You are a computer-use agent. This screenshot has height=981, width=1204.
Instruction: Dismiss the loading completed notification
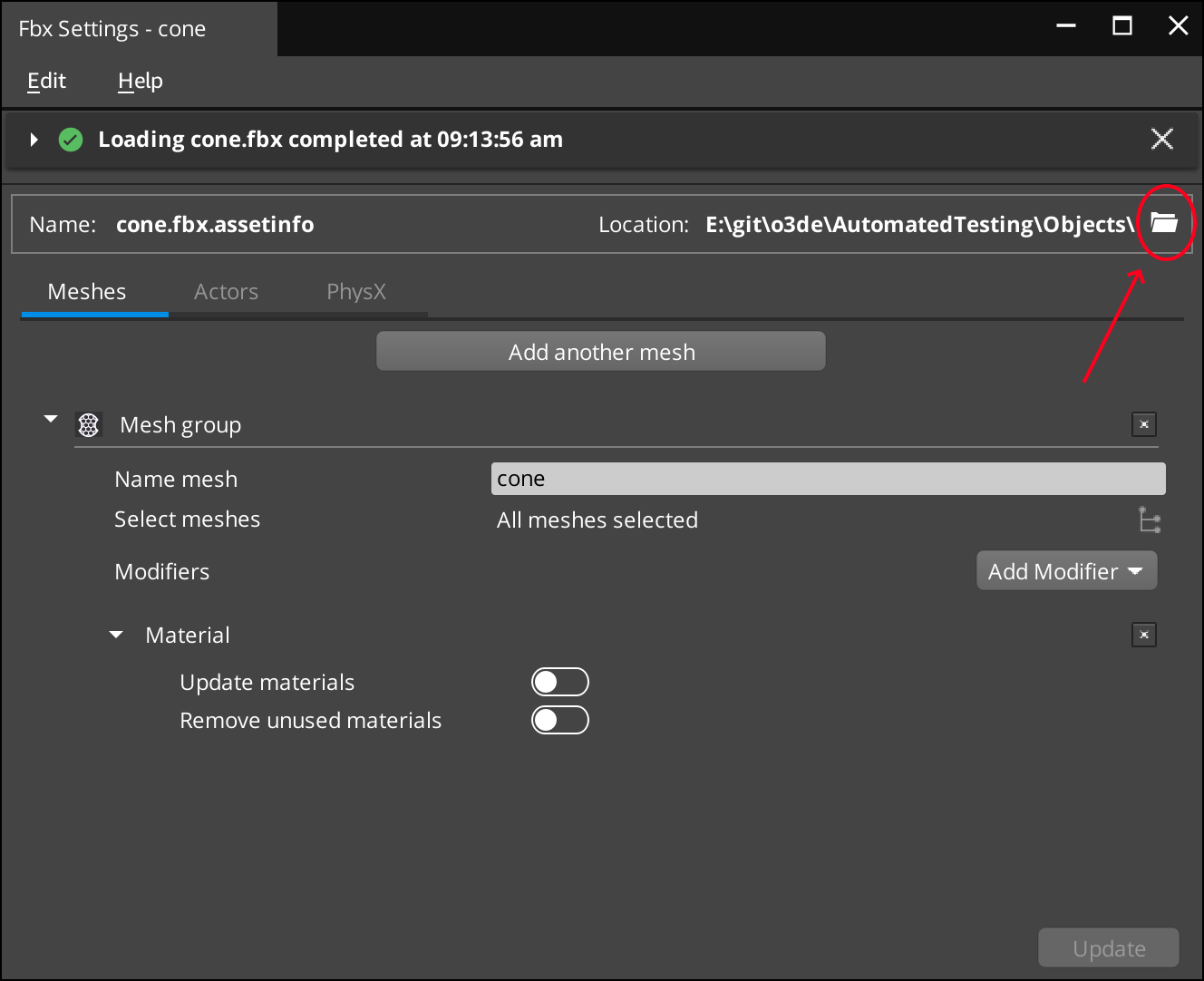pos(1161,139)
